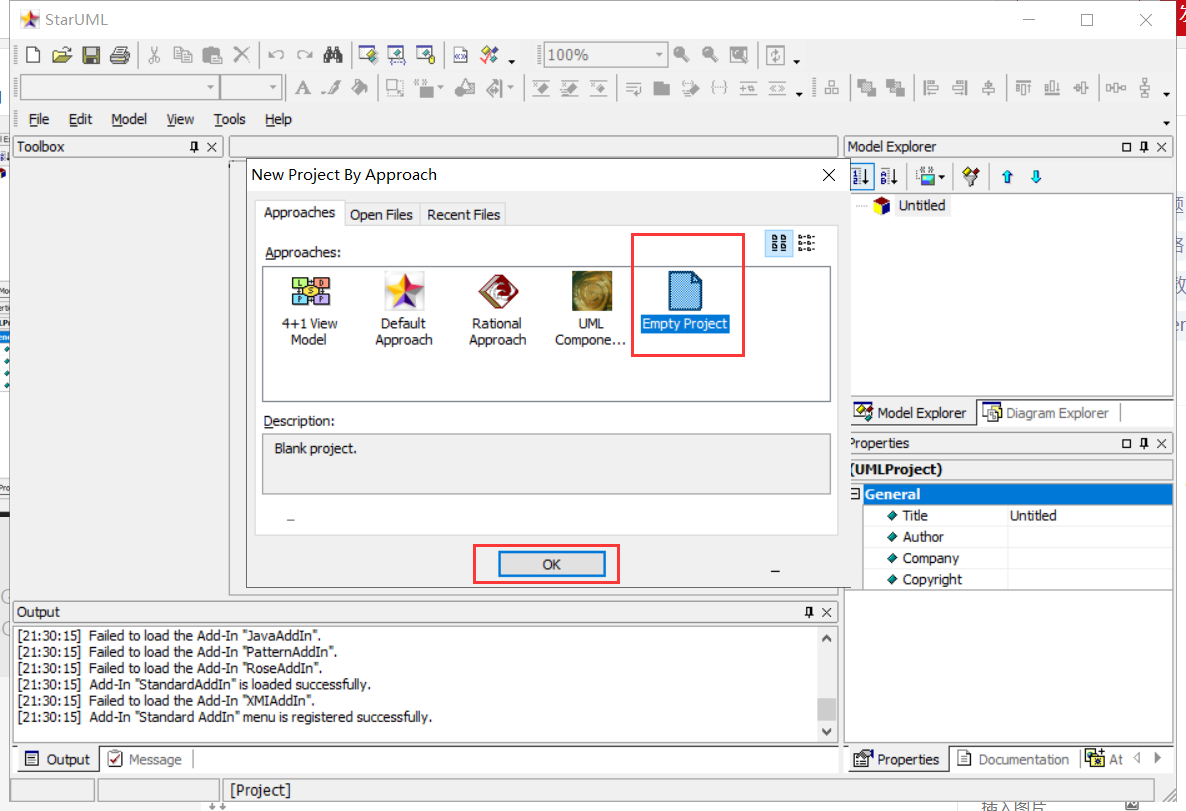The width and height of the screenshot is (1186, 811).
Task: Click the Find binoculars icon
Action: [x=333, y=54]
